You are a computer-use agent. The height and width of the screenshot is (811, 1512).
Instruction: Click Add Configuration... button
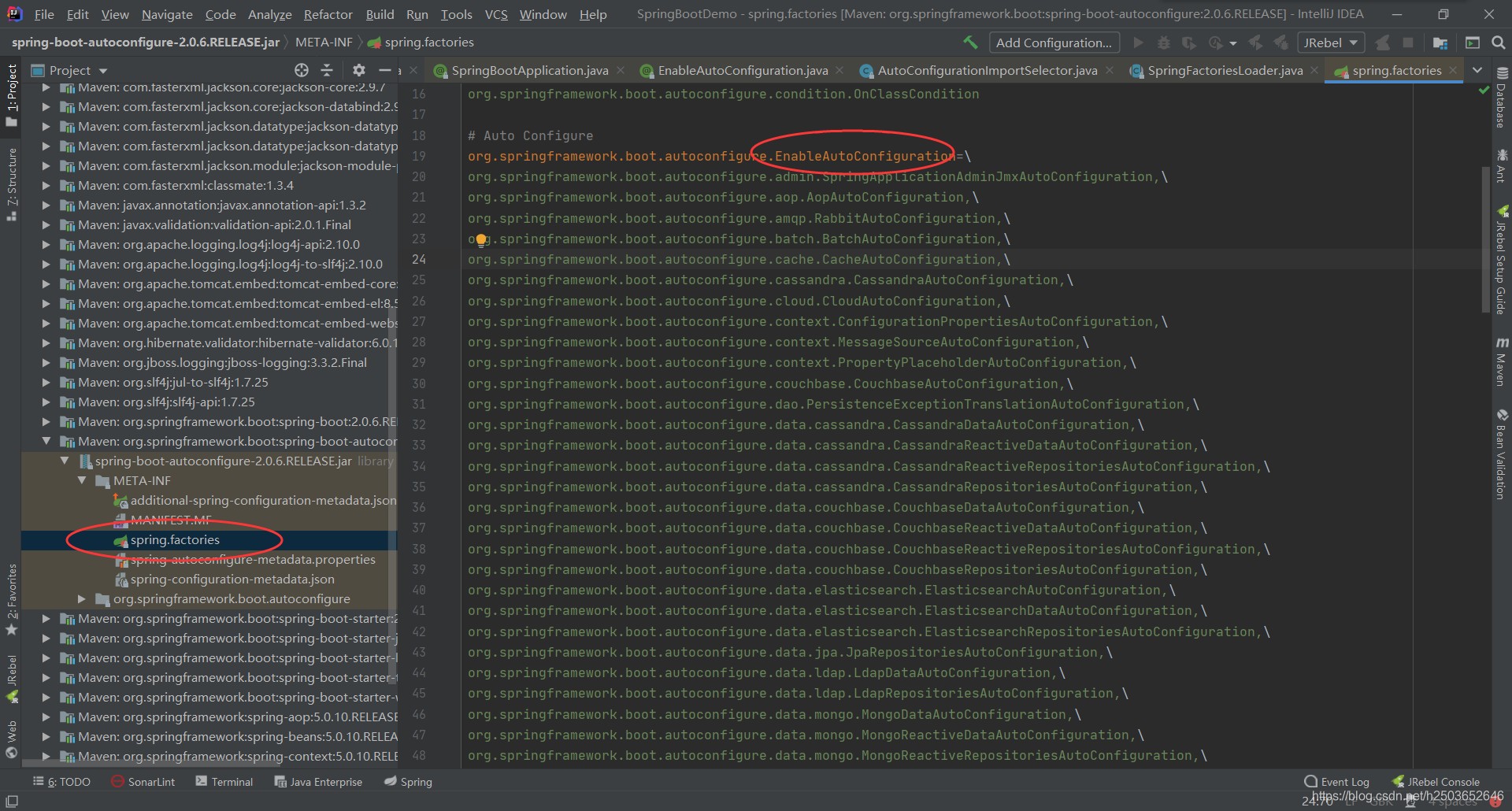pyautogui.click(x=1054, y=43)
